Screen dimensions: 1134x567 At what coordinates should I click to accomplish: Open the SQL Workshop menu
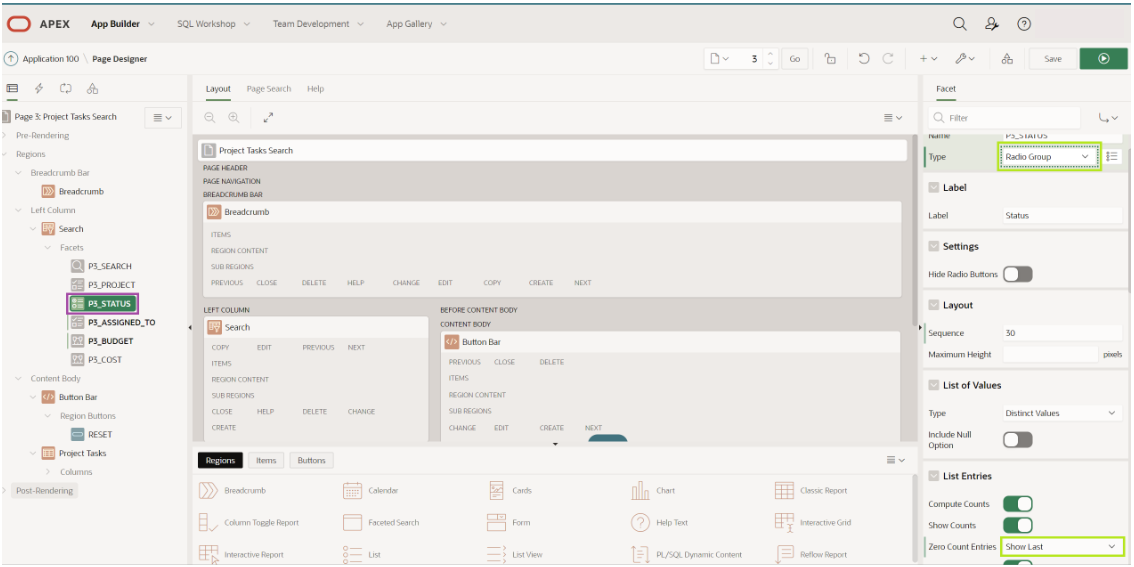click(x=213, y=24)
